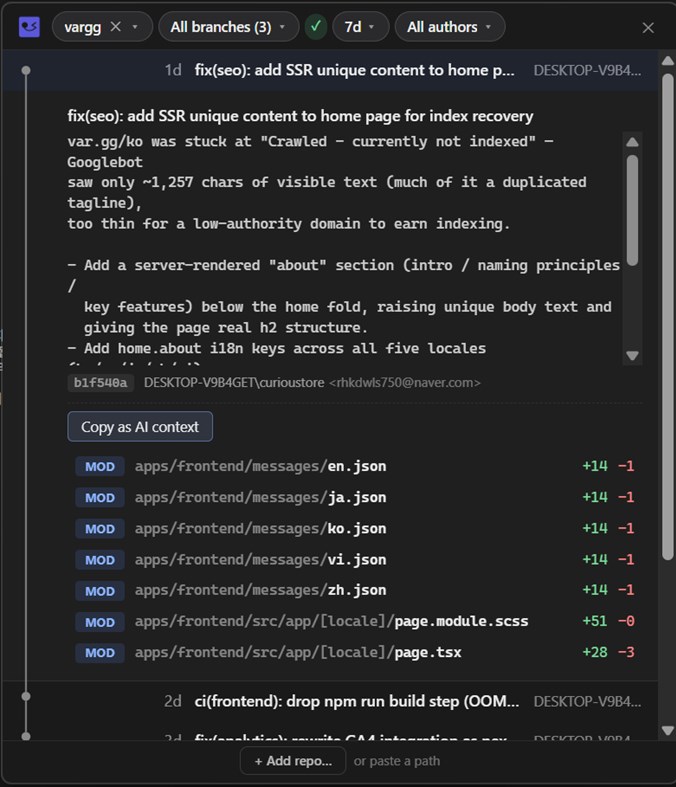The image size is (676, 787).
Task: Click author name DESKTOP-V9B4GET\curioustore
Action: [x=234, y=383]
